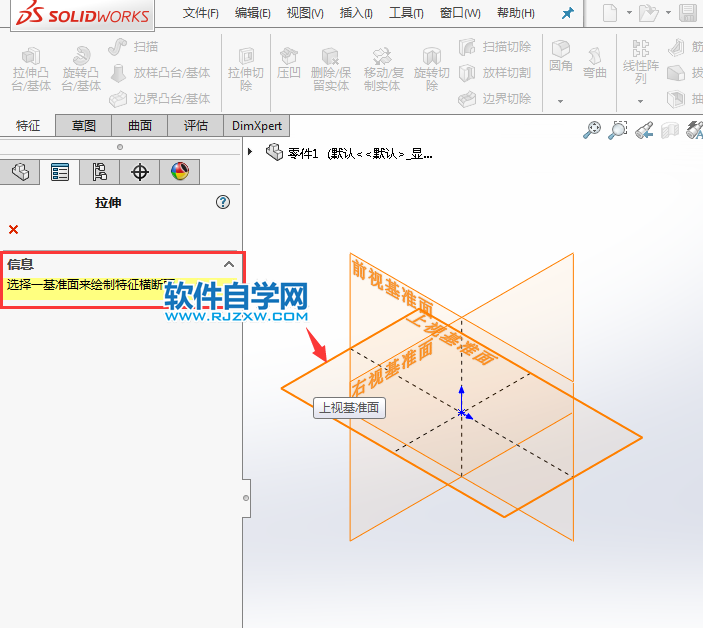Select the Boundary Boss/Base (边界凸台/基体) tool
The width and height of the screenshot is (703, 628).
[160, 99]
